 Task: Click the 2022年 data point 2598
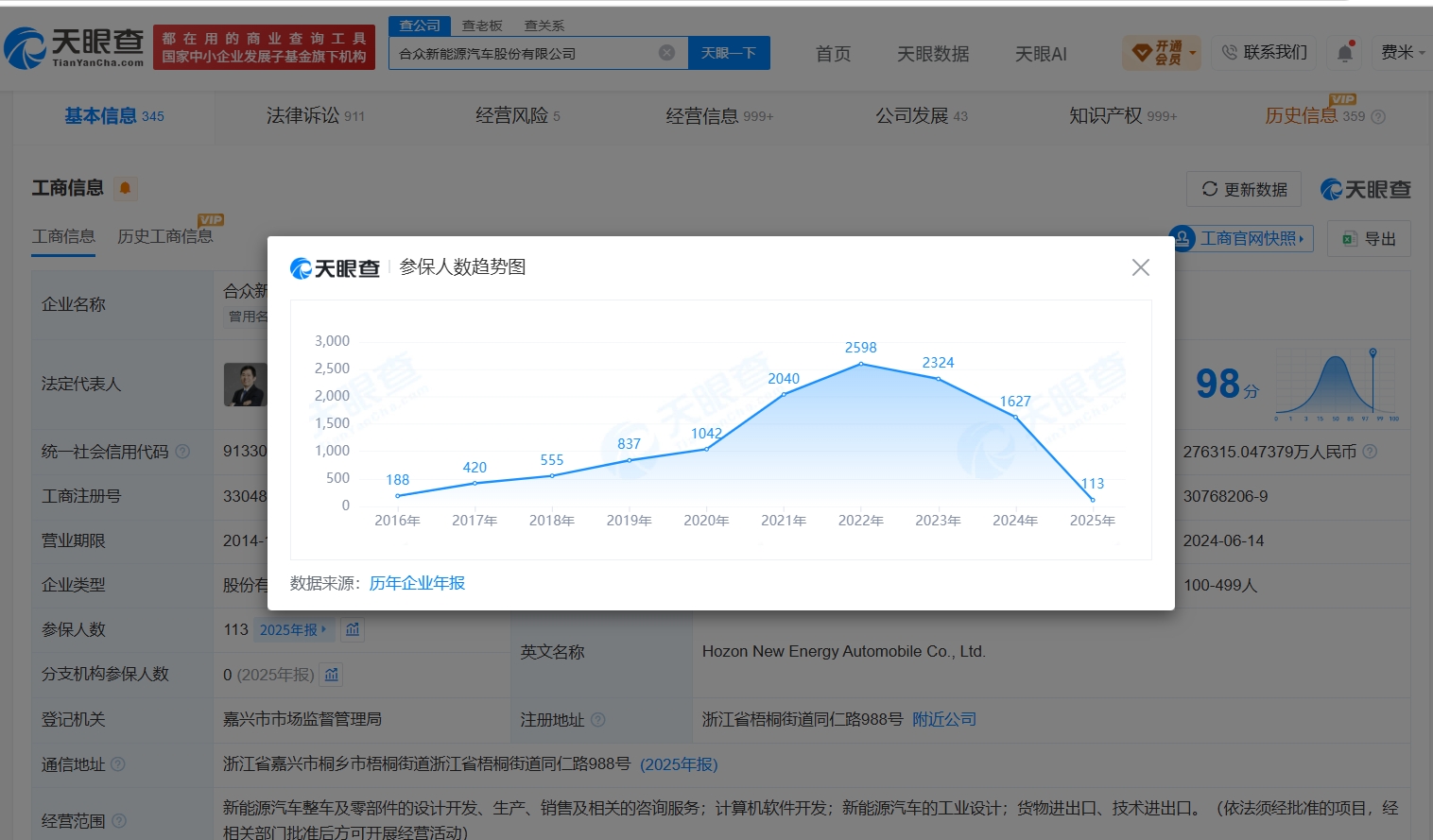click(x=861, y=363)
